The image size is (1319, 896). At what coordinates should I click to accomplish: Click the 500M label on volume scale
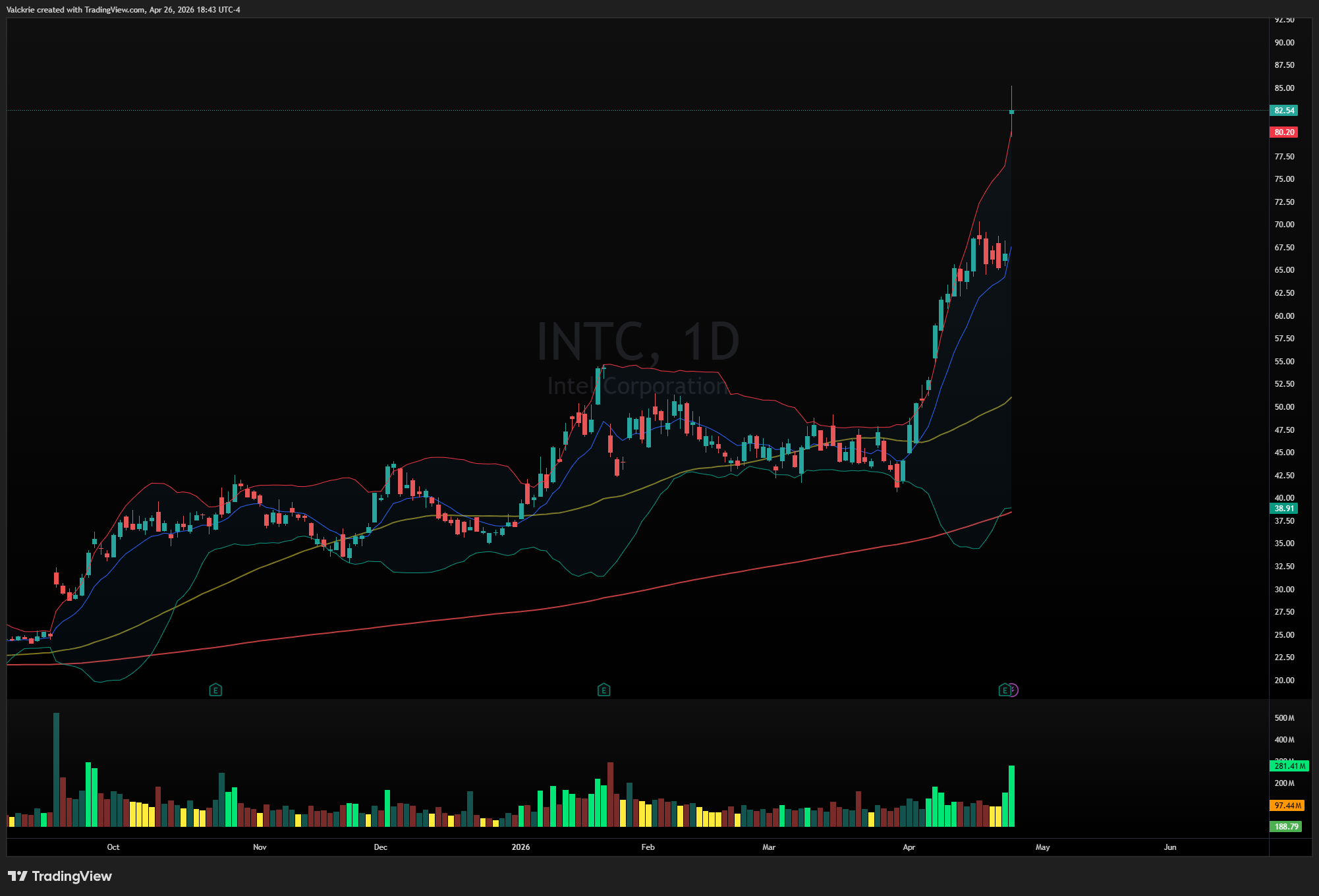tap(1284, 718)
